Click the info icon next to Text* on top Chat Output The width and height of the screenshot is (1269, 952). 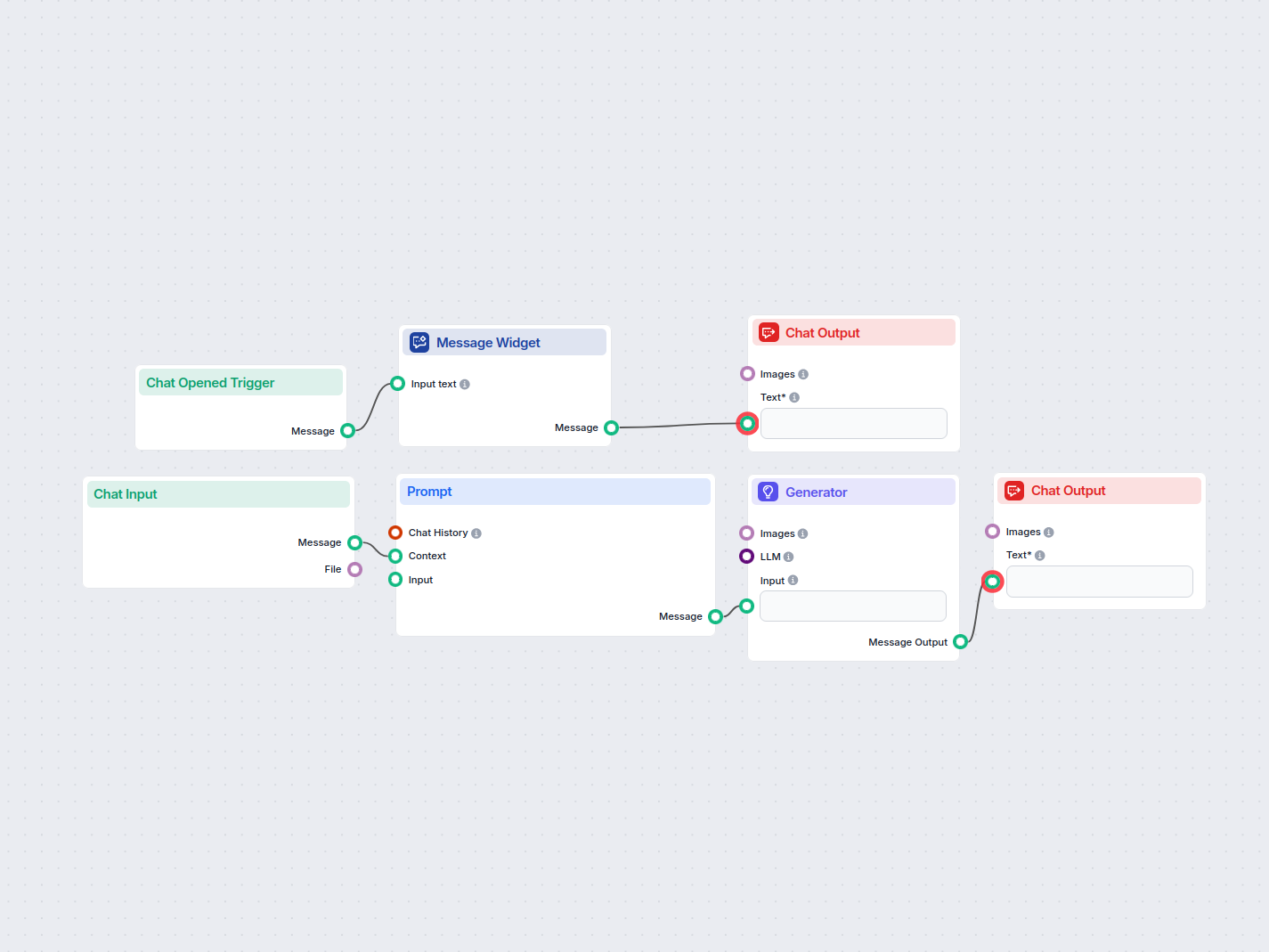click(x=793, y=397)
